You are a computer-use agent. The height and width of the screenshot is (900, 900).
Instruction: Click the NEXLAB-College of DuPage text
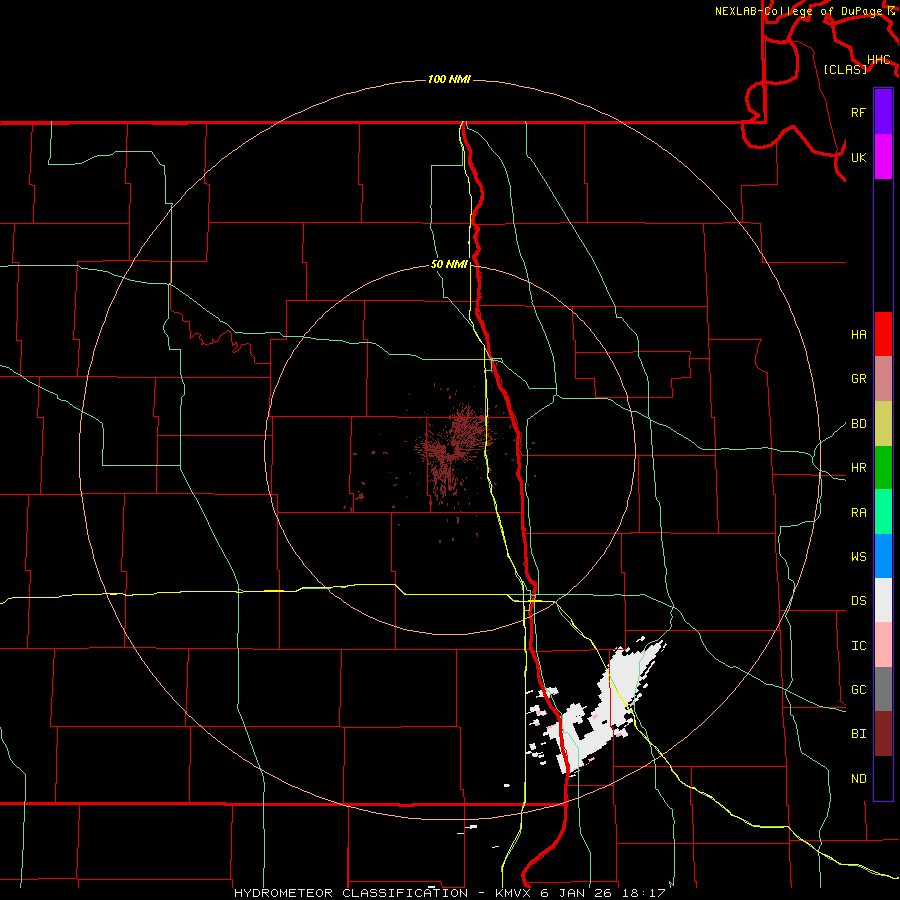pos(798,11)
